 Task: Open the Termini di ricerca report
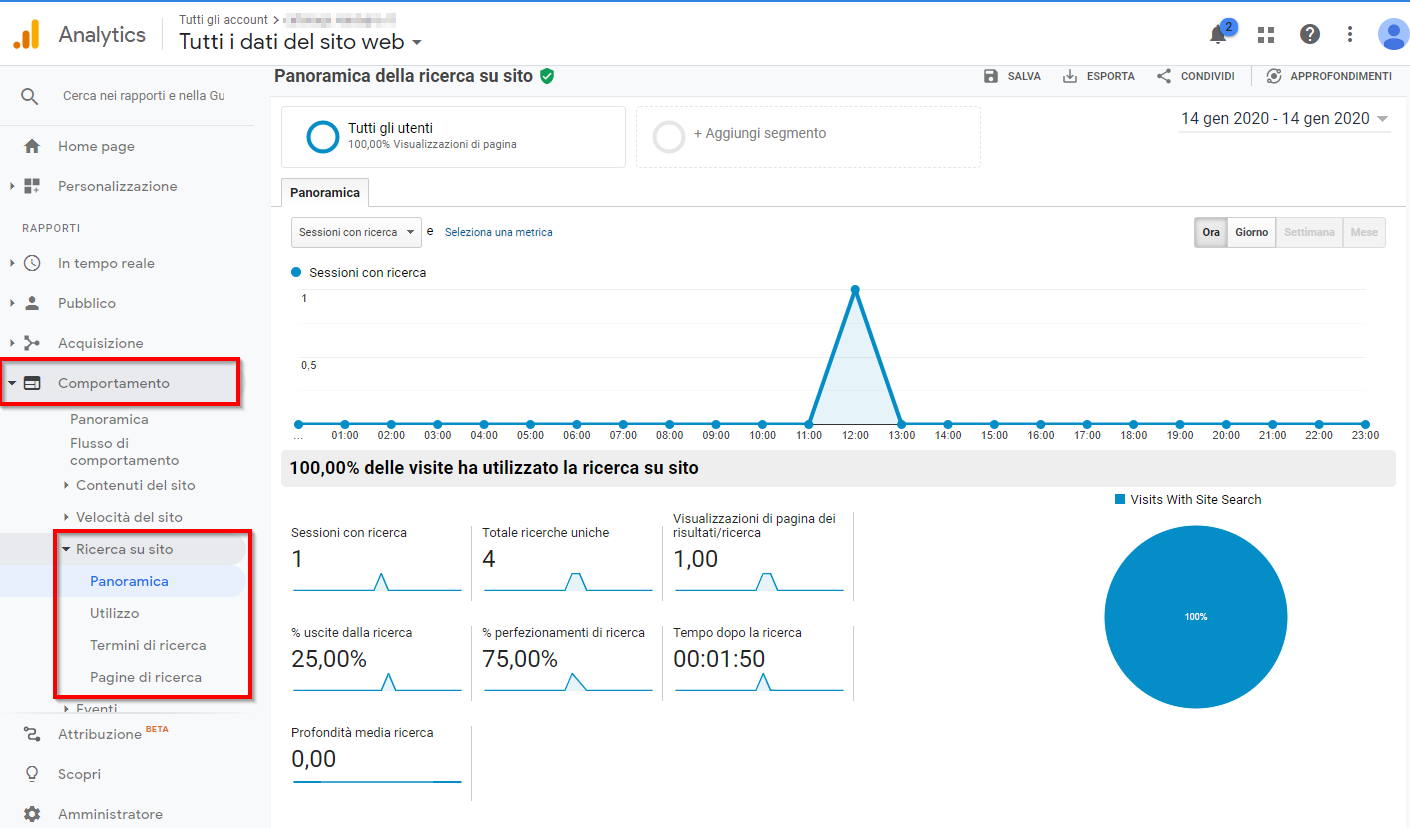[148, 645]
